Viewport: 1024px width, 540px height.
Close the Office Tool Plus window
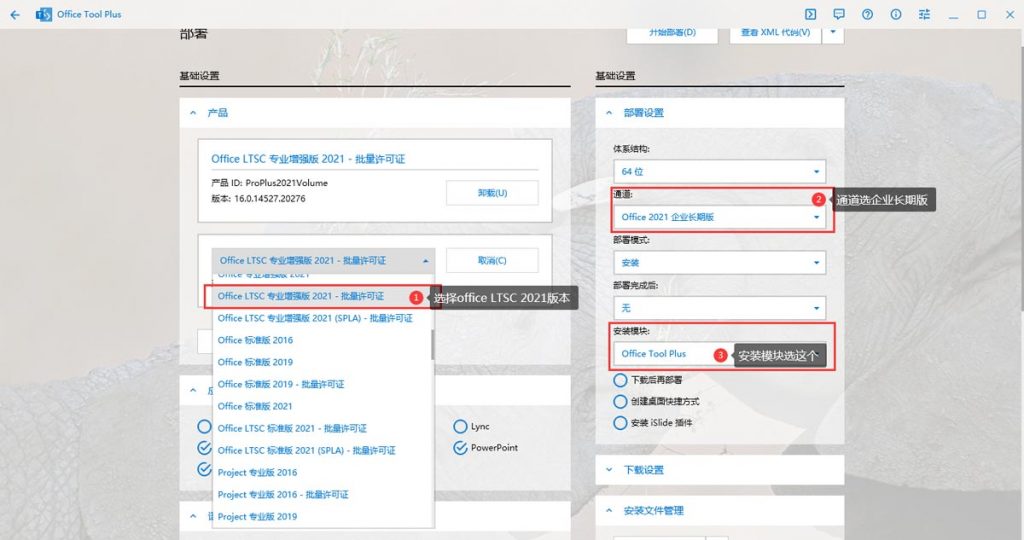point(1010,14)
